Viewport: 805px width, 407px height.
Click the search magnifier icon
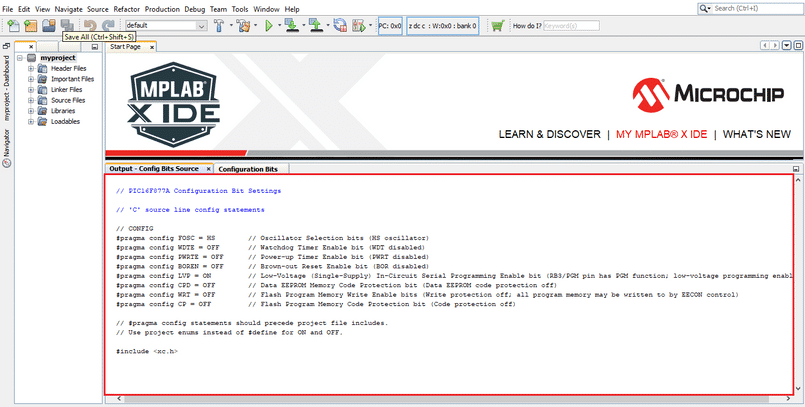pyautogui.click(x=704, y=9)
